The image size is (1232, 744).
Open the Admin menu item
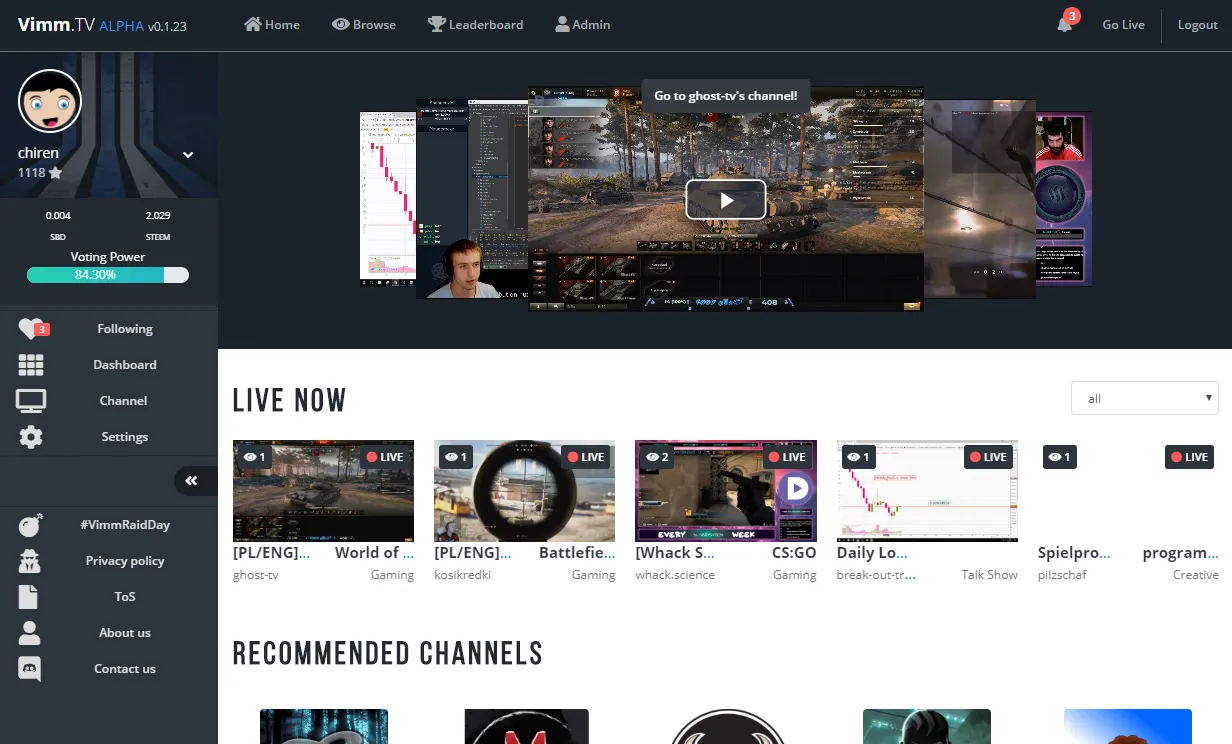click(583, 24)
